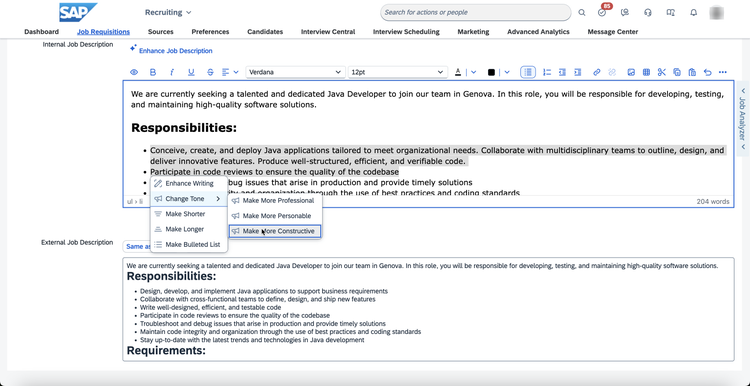Image resolution: width=750 pixels, height=386 pixels.
Task: Open the 12pt font size dropdown
Action: pyautogui.click(x=397, y=72)
